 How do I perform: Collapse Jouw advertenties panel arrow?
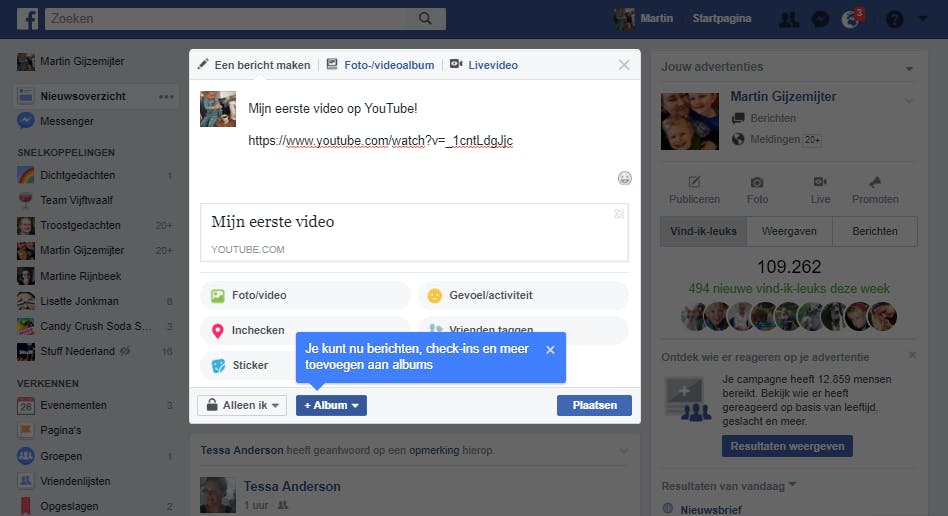click(x=909, y=68)
